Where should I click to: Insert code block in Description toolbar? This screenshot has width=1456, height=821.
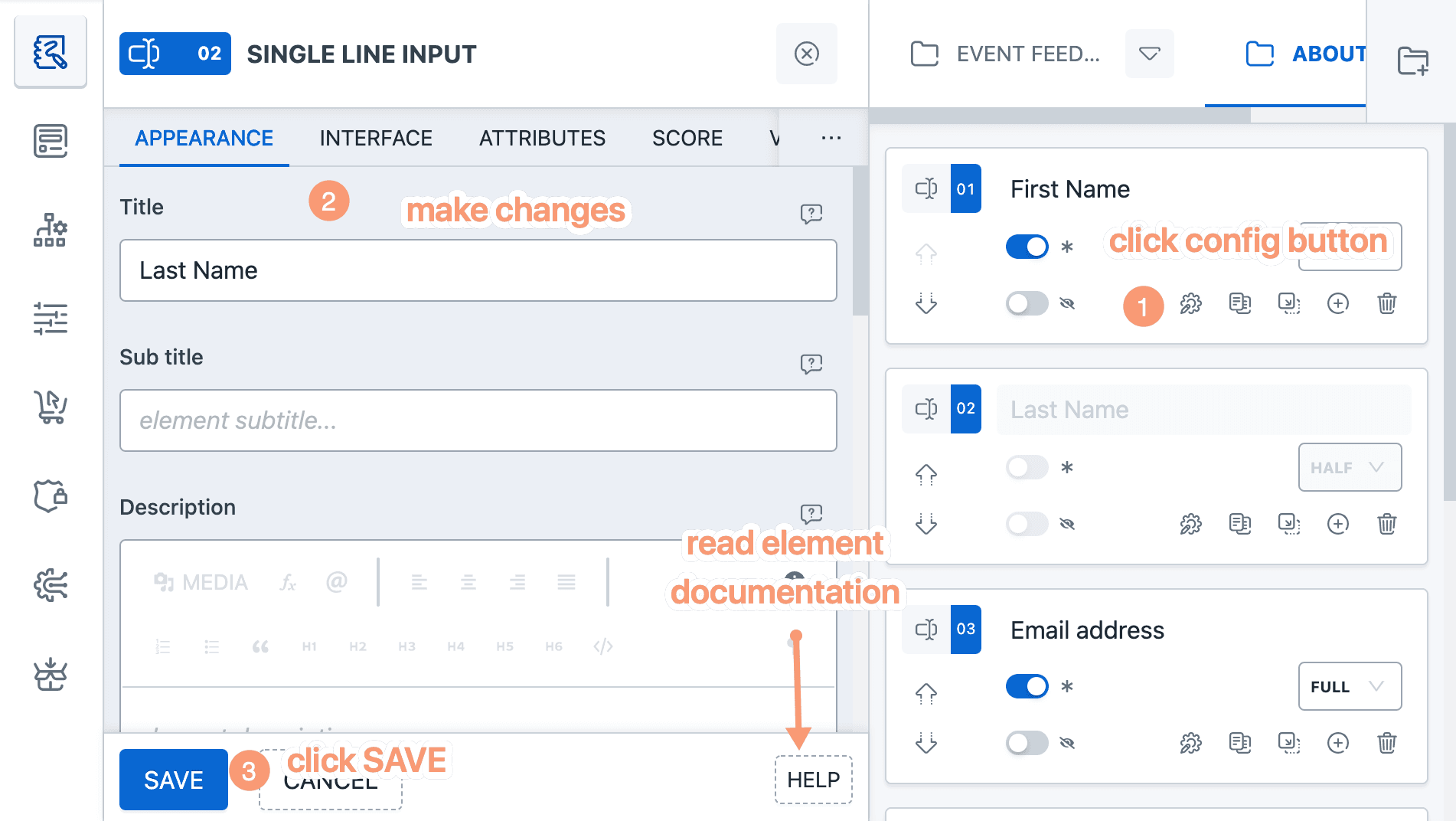603,646
